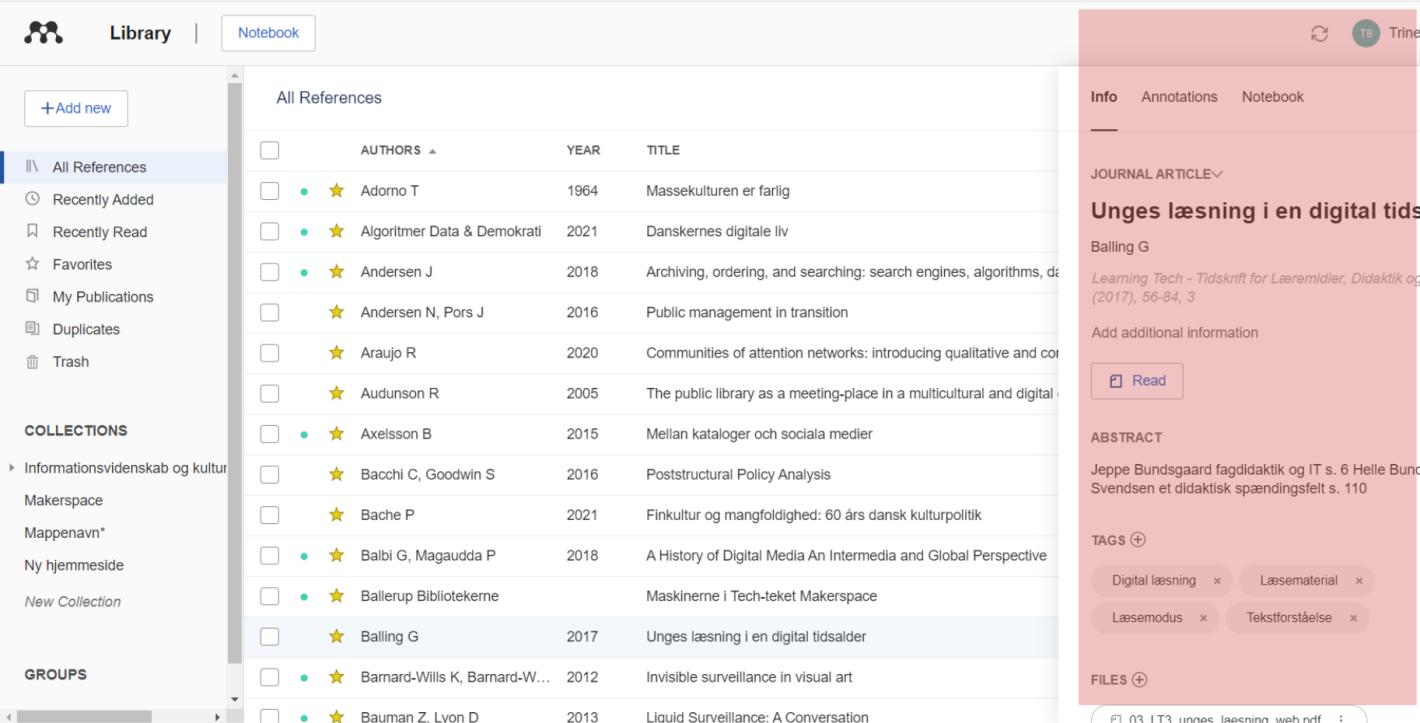Tick the checkbox for Andersen J
The height and width of the screenshot is (723, 1420).
[269, 272]
